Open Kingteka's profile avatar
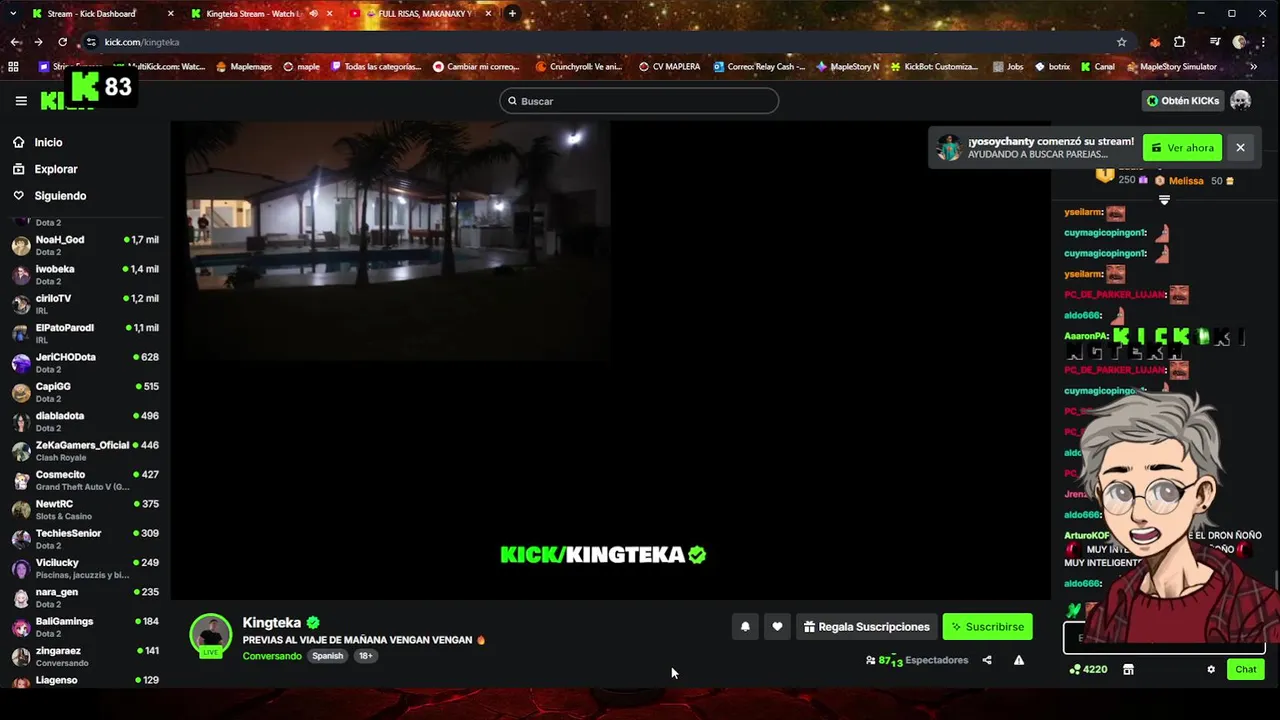Viewport: 1280px width, 720px height. click(211, 635)
